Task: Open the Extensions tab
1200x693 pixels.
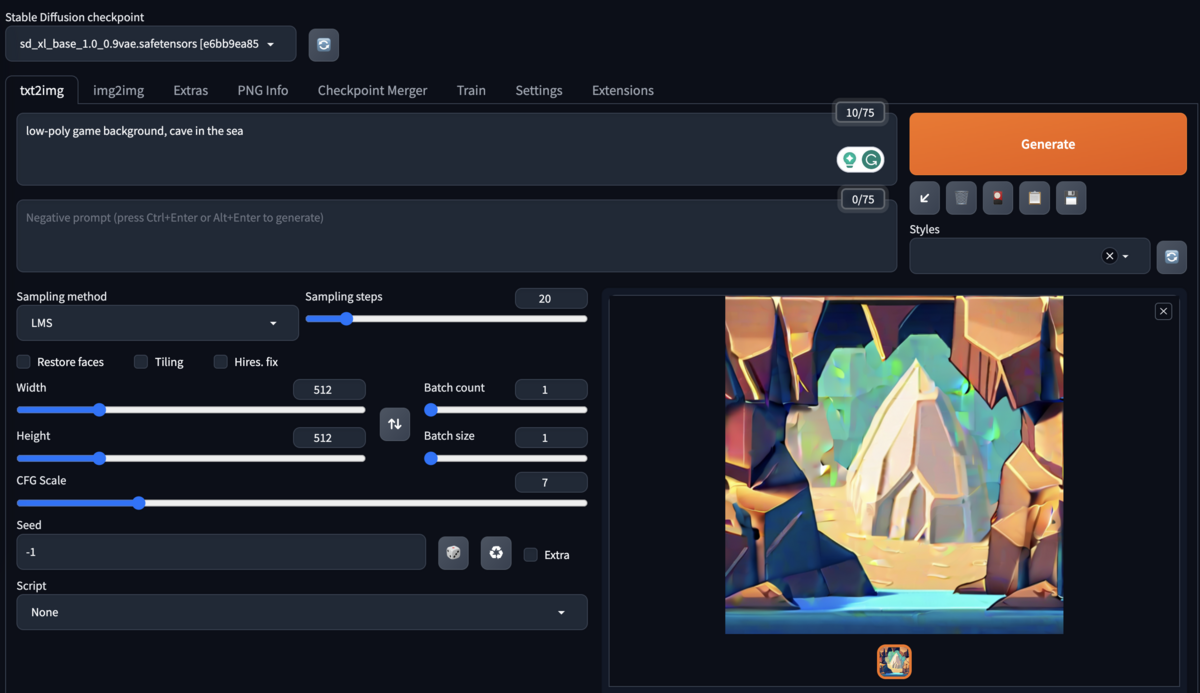Action: pyautogui.click(x=622, y=90)
